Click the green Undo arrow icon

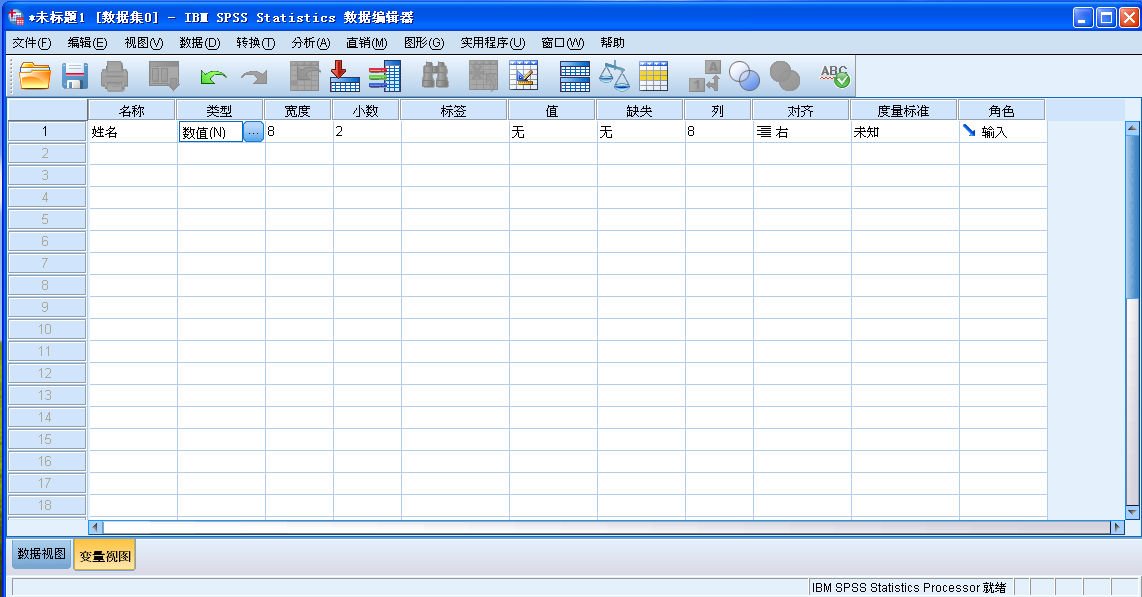213,76
